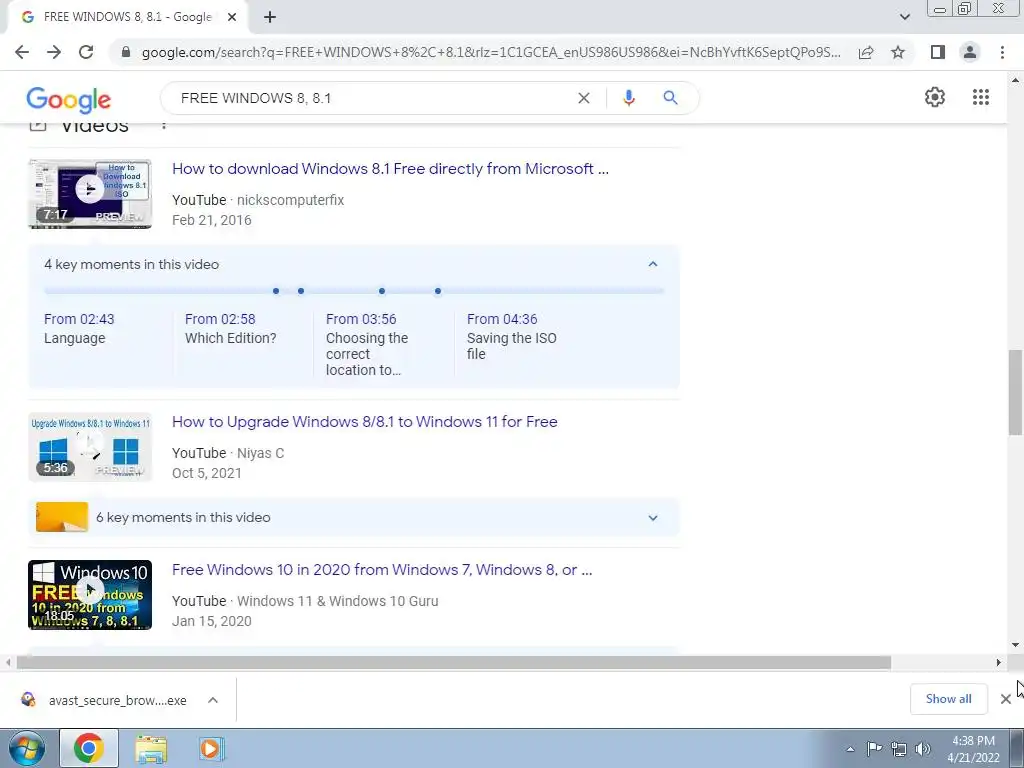Close the downloads bar
1024x768 pixels.
tap(1006, 699)
